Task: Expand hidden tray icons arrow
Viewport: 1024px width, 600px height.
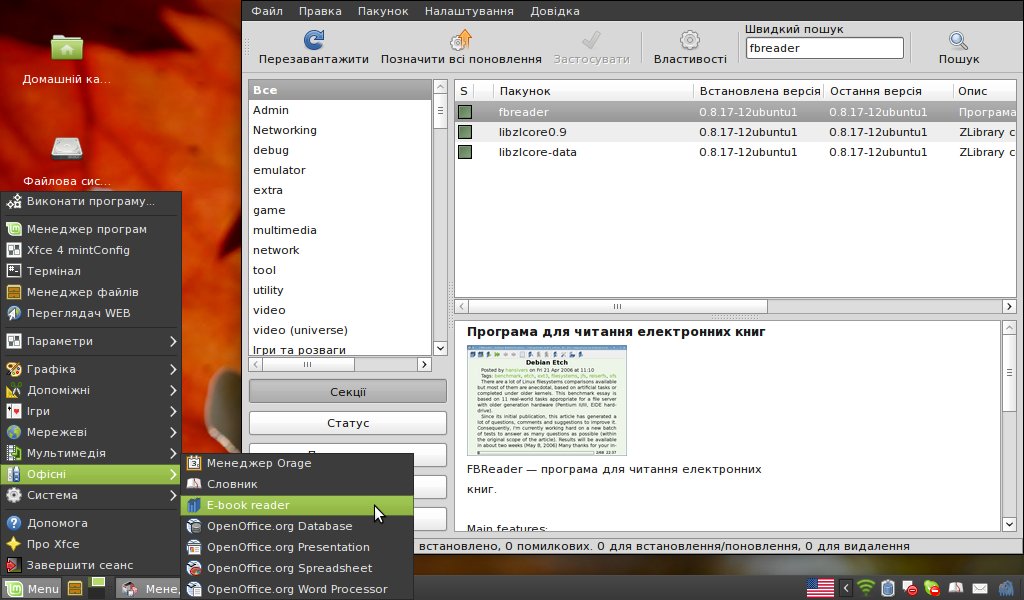Action: click(846, 588)
